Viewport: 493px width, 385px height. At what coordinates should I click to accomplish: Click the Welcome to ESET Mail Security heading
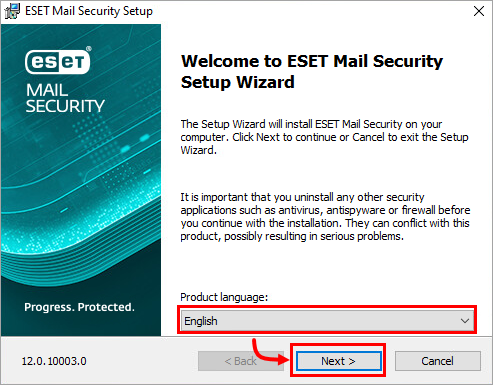click(312, 72)
